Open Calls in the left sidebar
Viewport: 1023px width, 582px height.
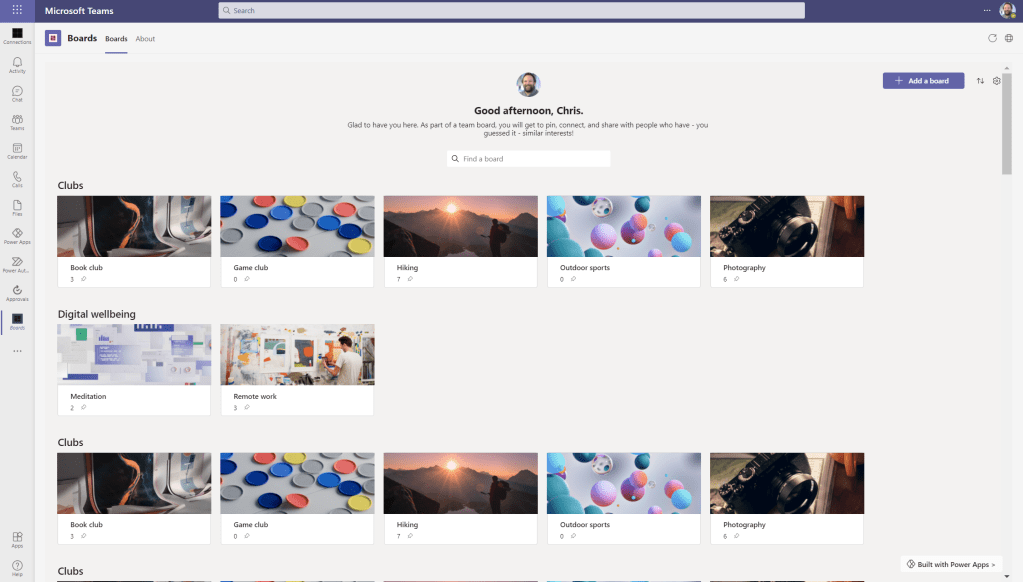pyautogui.click(x=17, y=179)
